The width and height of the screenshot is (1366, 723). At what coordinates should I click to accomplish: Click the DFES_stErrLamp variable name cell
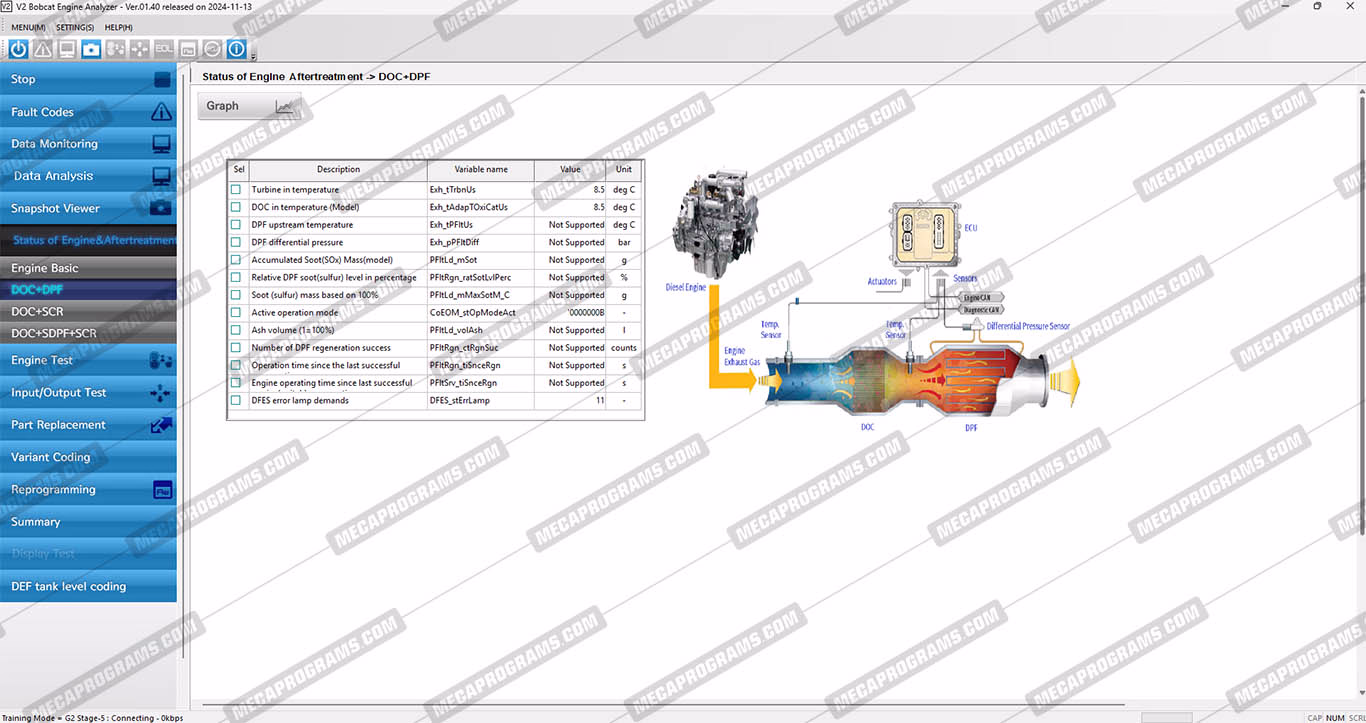pyautogui.click(x=481, y=400)
